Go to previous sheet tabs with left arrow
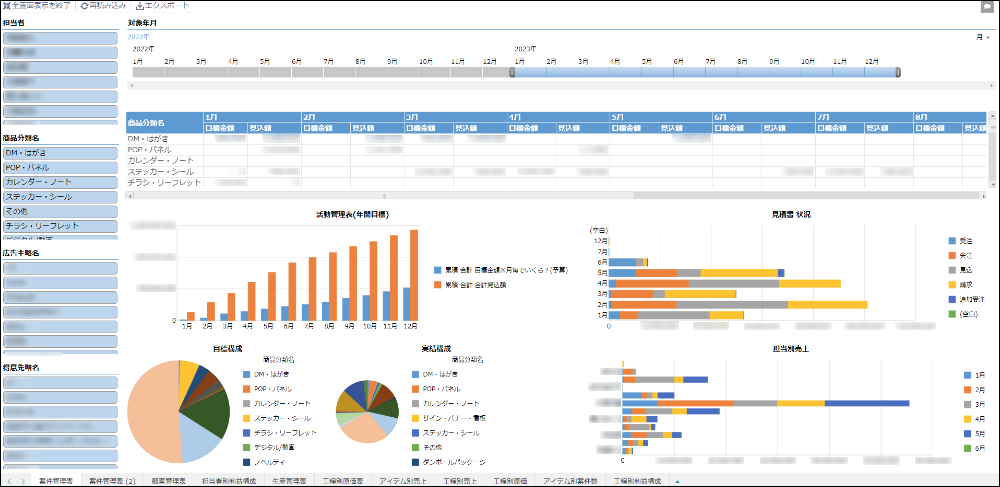This screenshot has height=487, width=1000. 10,481
